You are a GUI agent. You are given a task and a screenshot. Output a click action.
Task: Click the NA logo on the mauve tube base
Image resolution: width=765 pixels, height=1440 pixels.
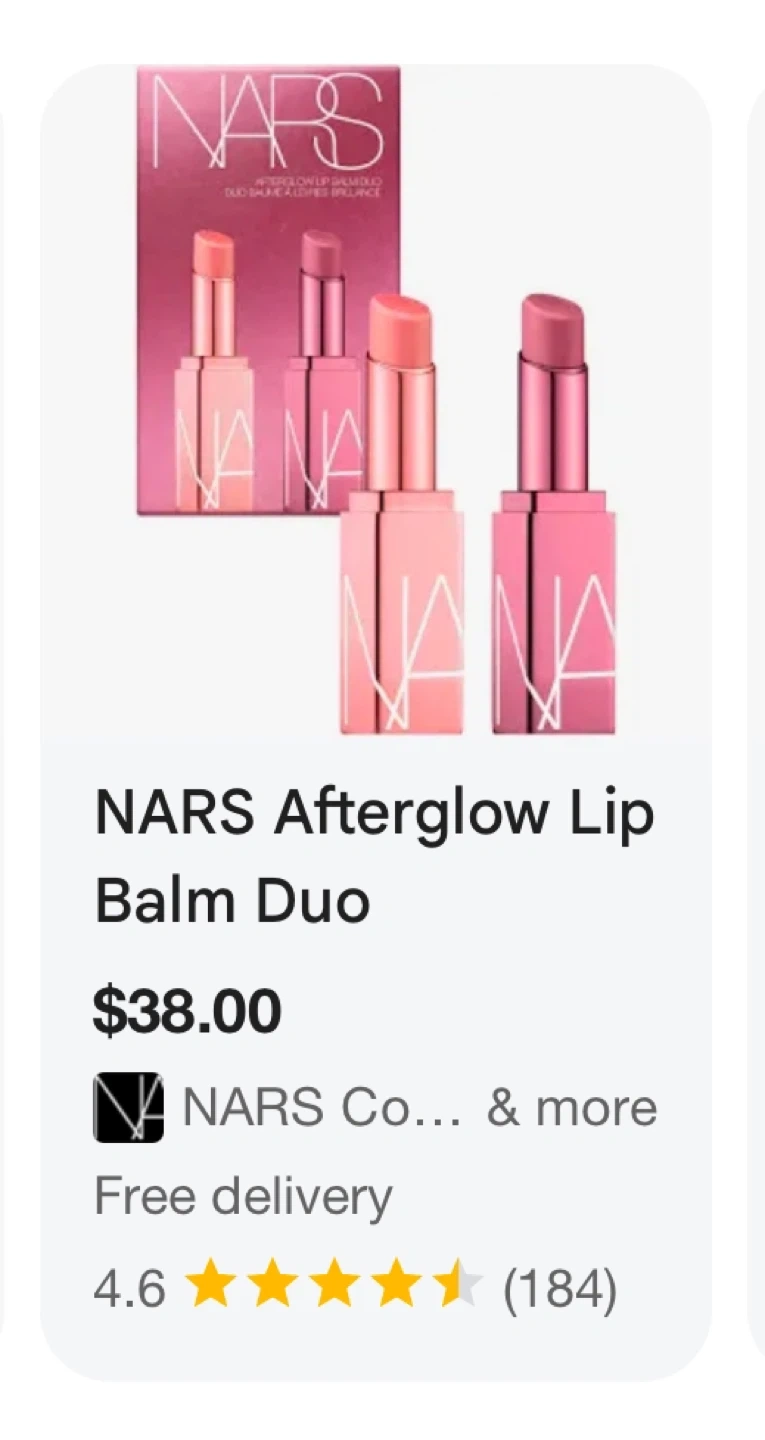tap(554, 650)
